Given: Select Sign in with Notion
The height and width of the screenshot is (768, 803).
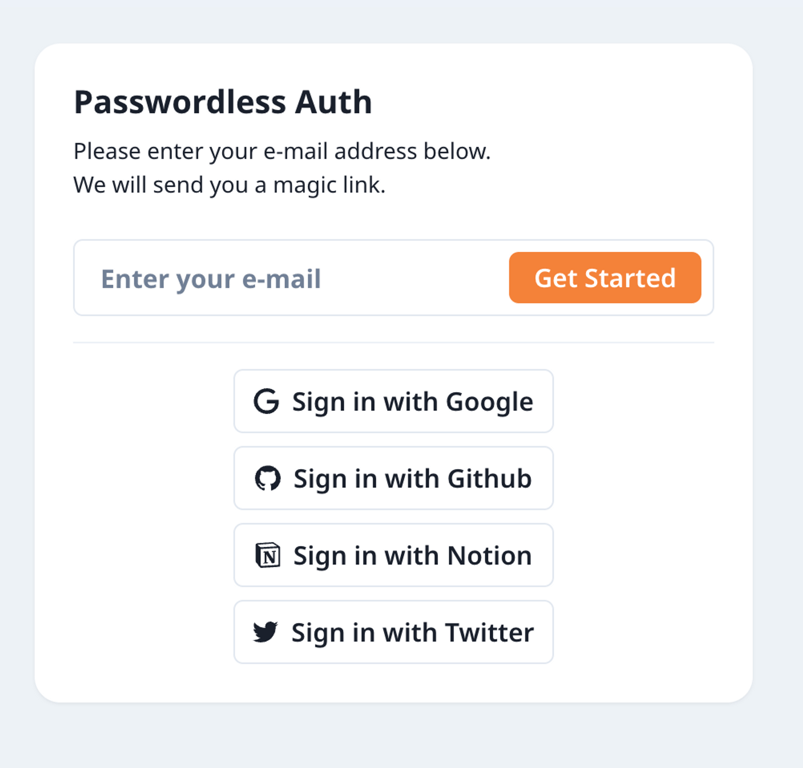Looking at the screenshot, I should pyautogui.click(x=393, y=556).
